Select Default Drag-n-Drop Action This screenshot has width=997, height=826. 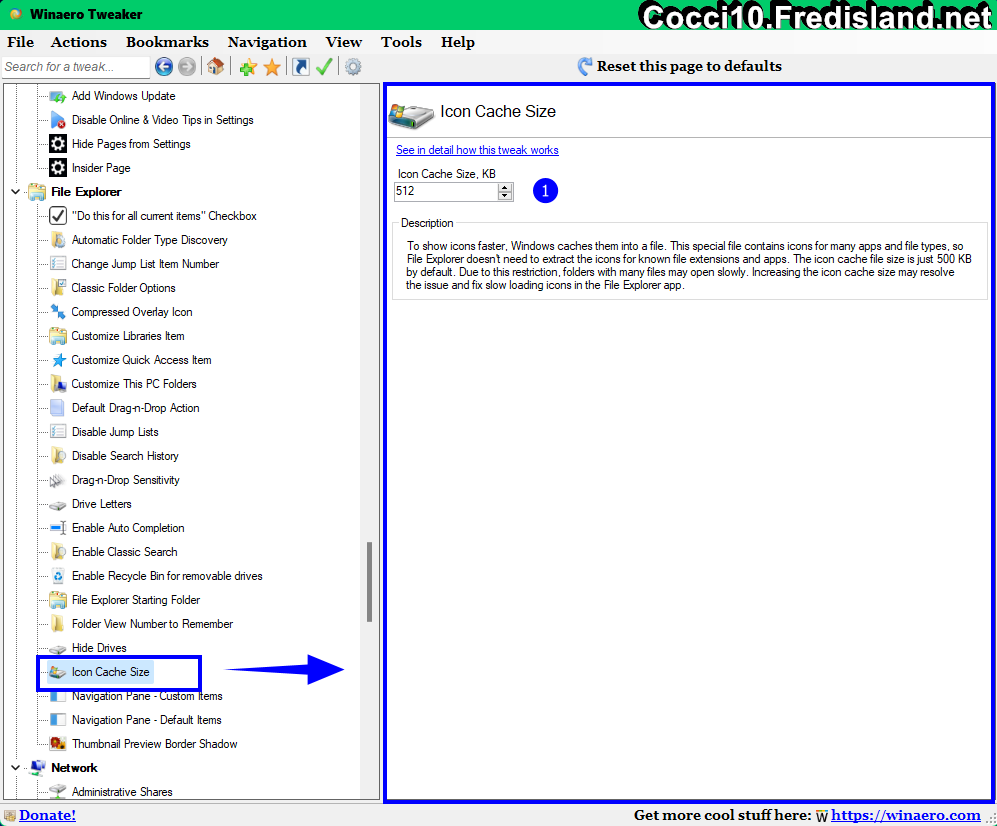tap(135, 408)
